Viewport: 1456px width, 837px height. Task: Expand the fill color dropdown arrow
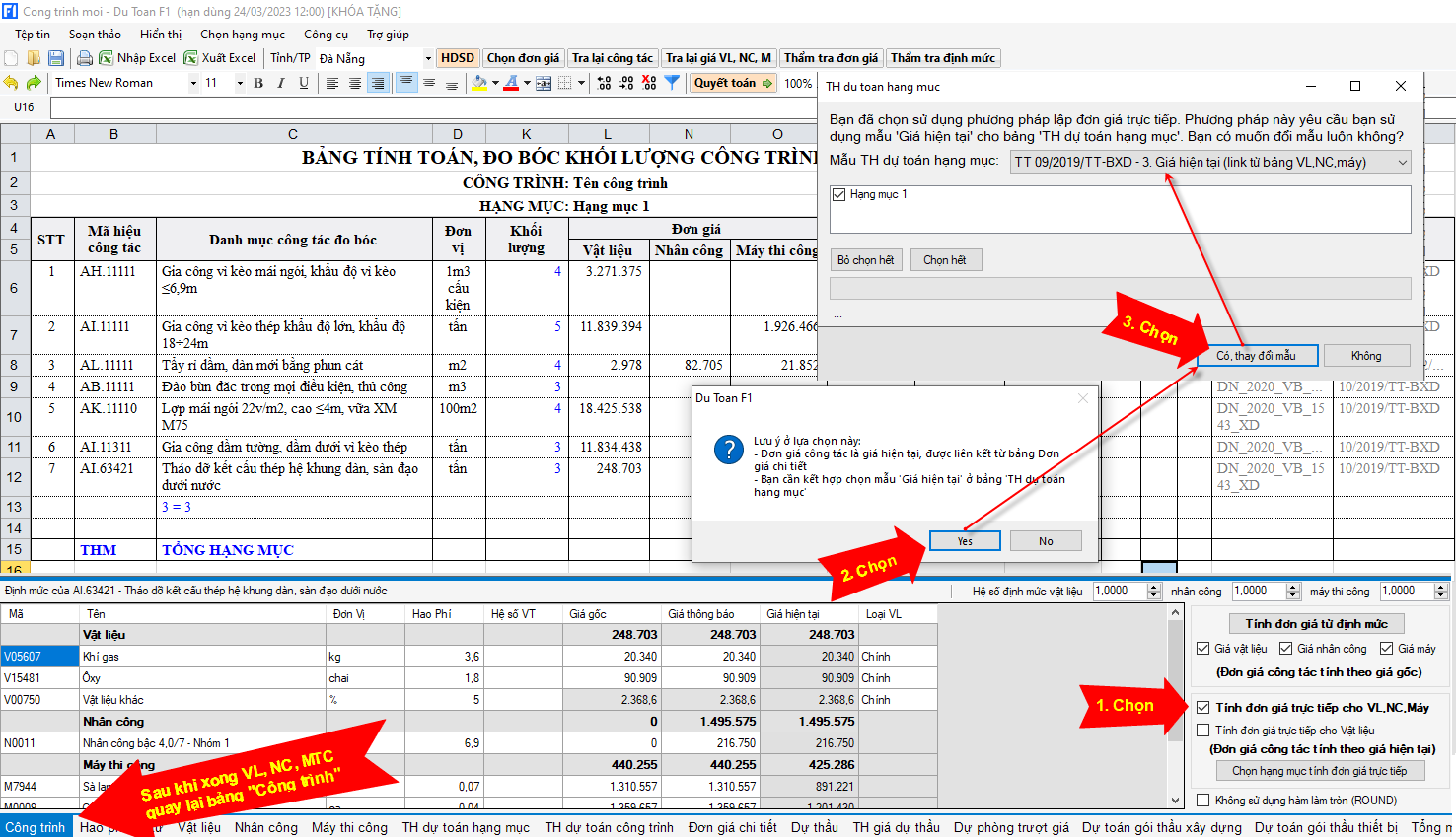[x=494, y=83]
